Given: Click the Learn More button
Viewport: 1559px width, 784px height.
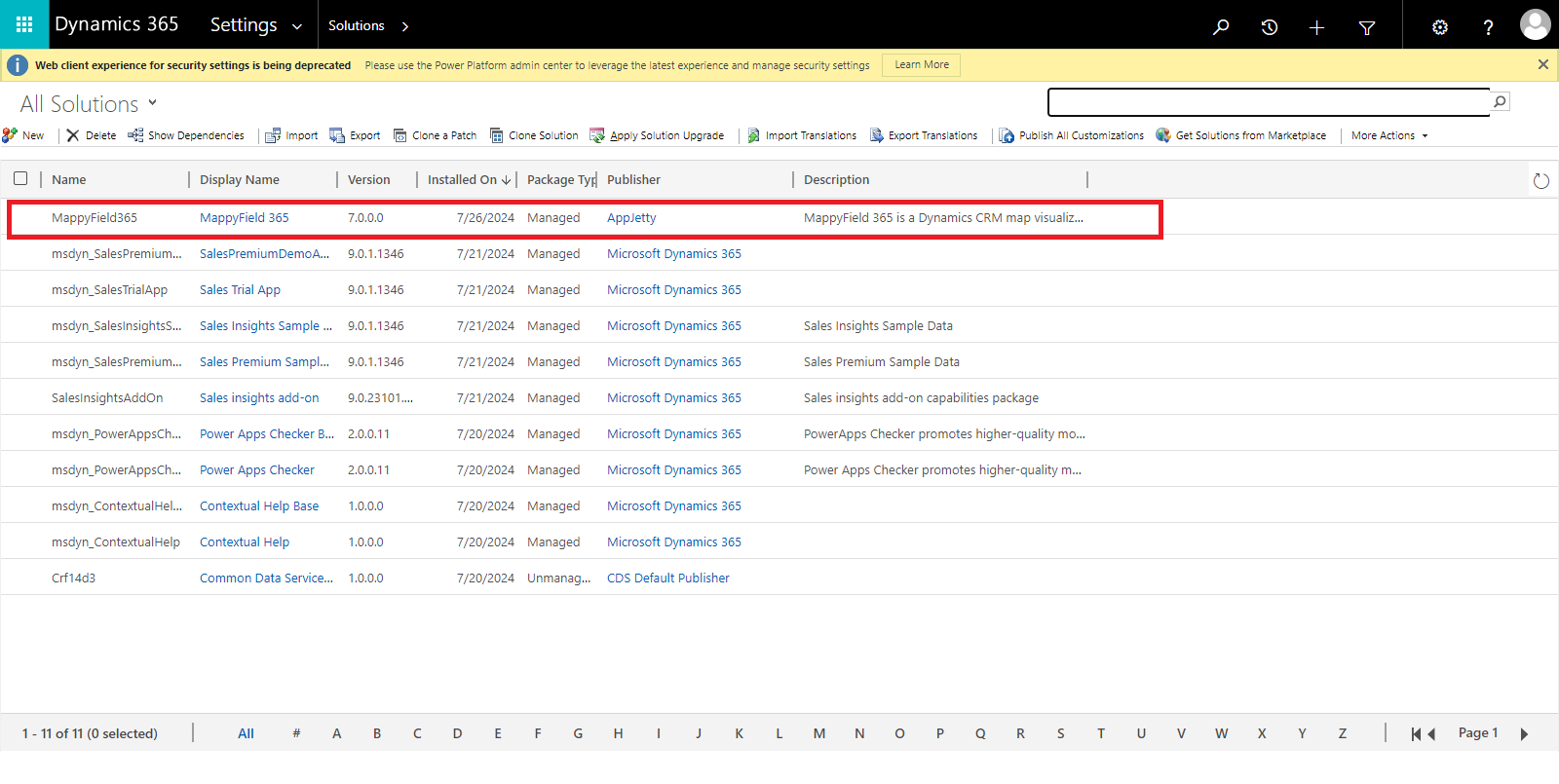Looking at the screenshot, I should [922, 64].
